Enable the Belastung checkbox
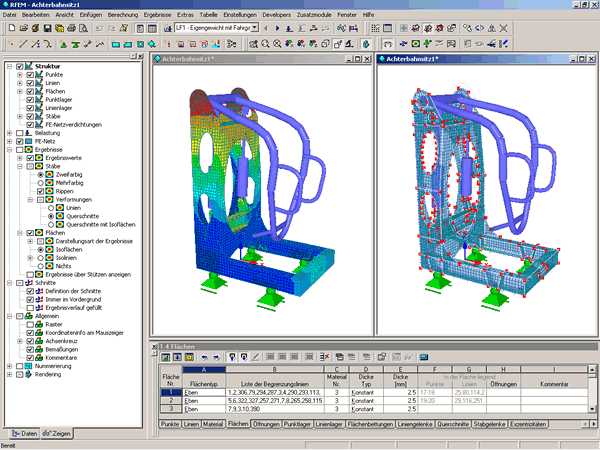This screenshot has width=600, height=450. [x=20, y=133]
